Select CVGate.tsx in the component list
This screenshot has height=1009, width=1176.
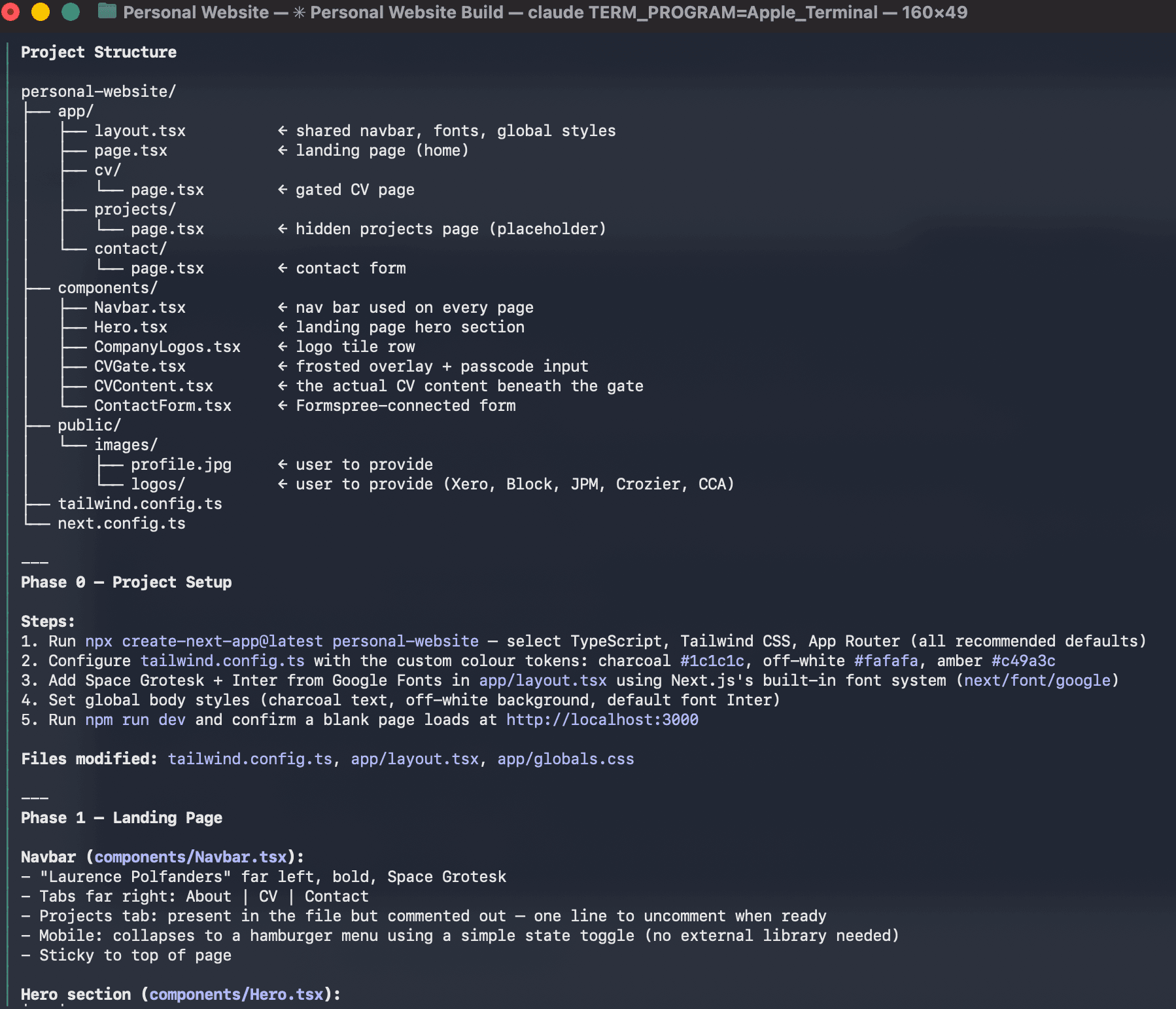coord(139,366)
